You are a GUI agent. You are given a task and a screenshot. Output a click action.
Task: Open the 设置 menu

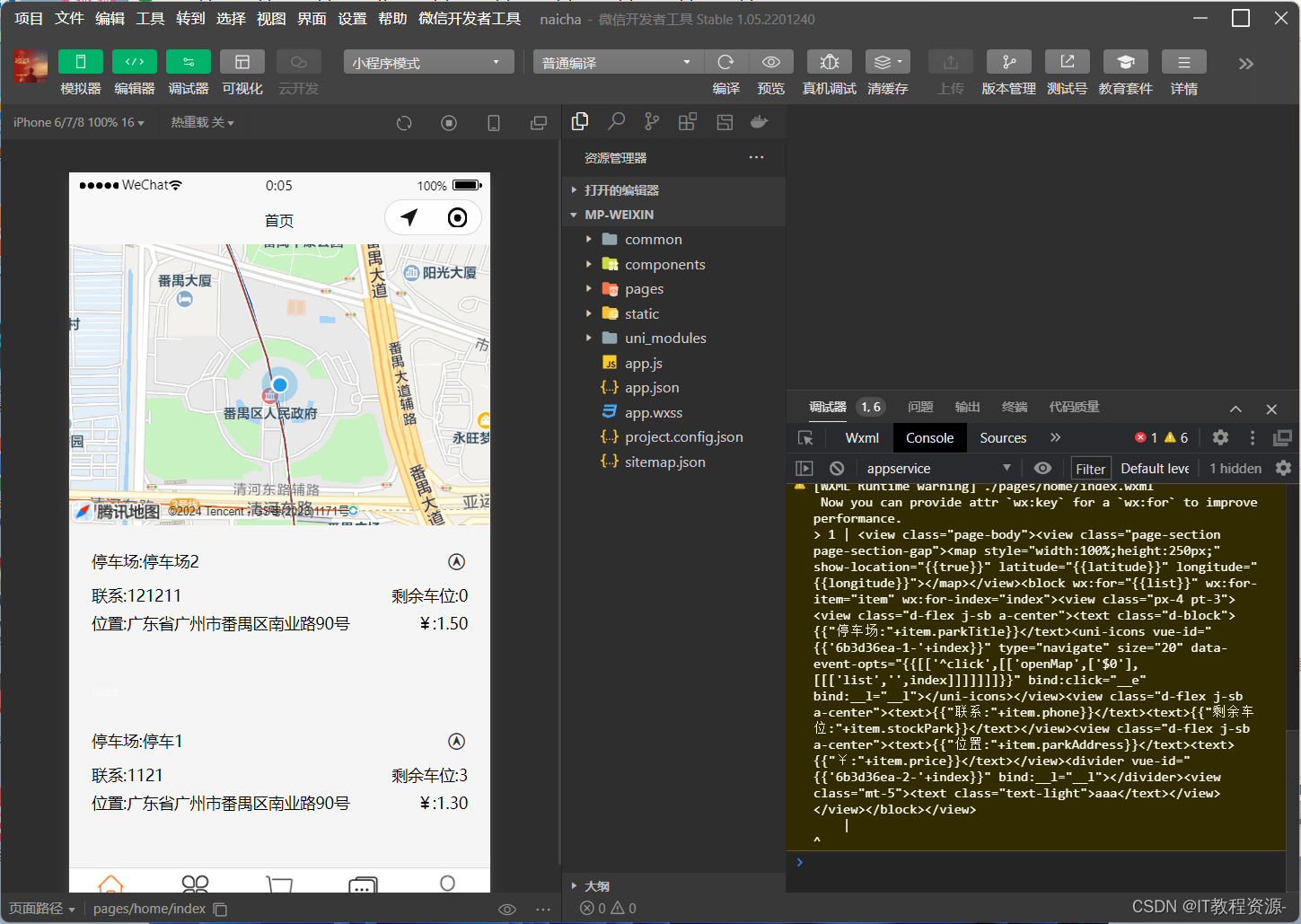[352, 18]
